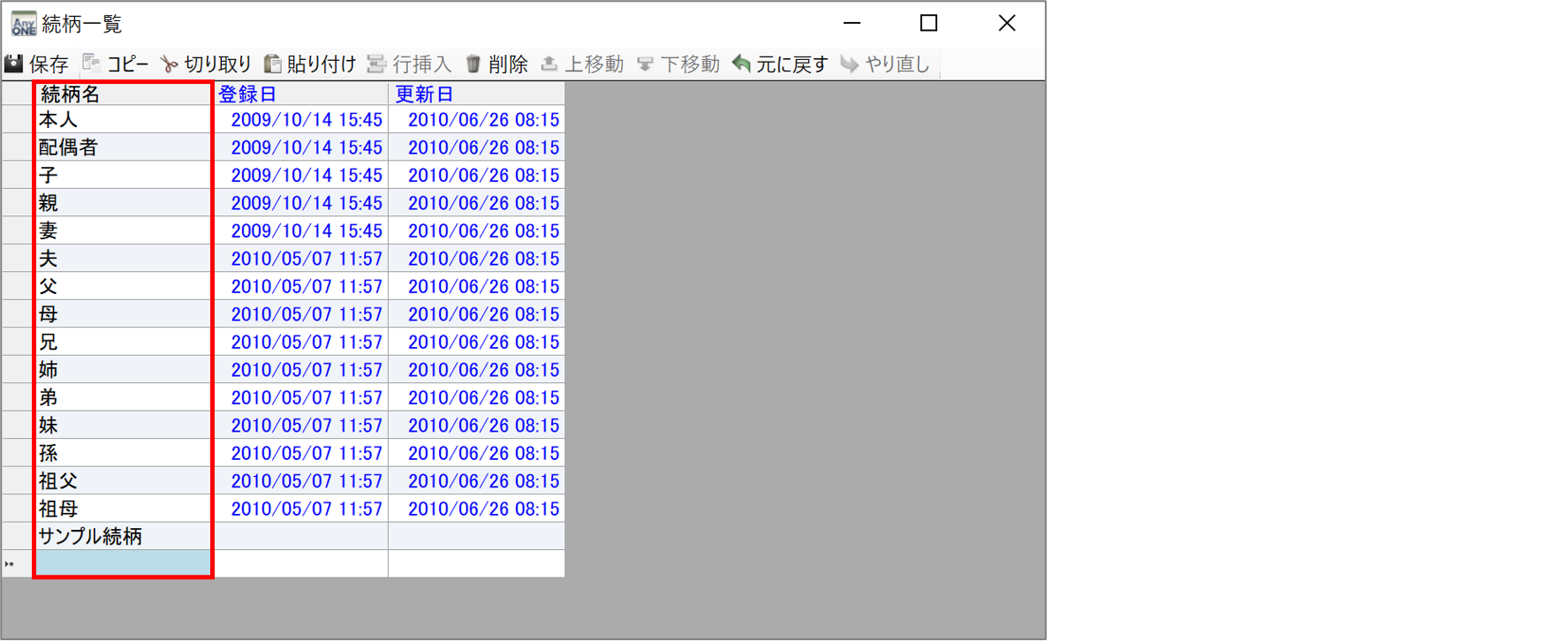Select the 祖母 relationship cell

pos(123,509)
